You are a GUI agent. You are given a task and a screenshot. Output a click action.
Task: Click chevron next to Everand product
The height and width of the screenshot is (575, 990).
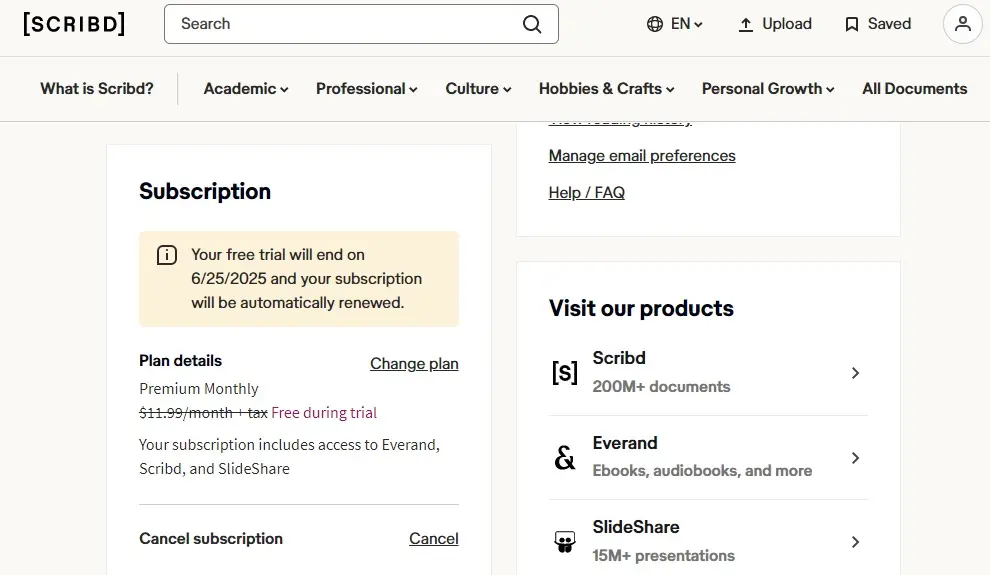855,458
